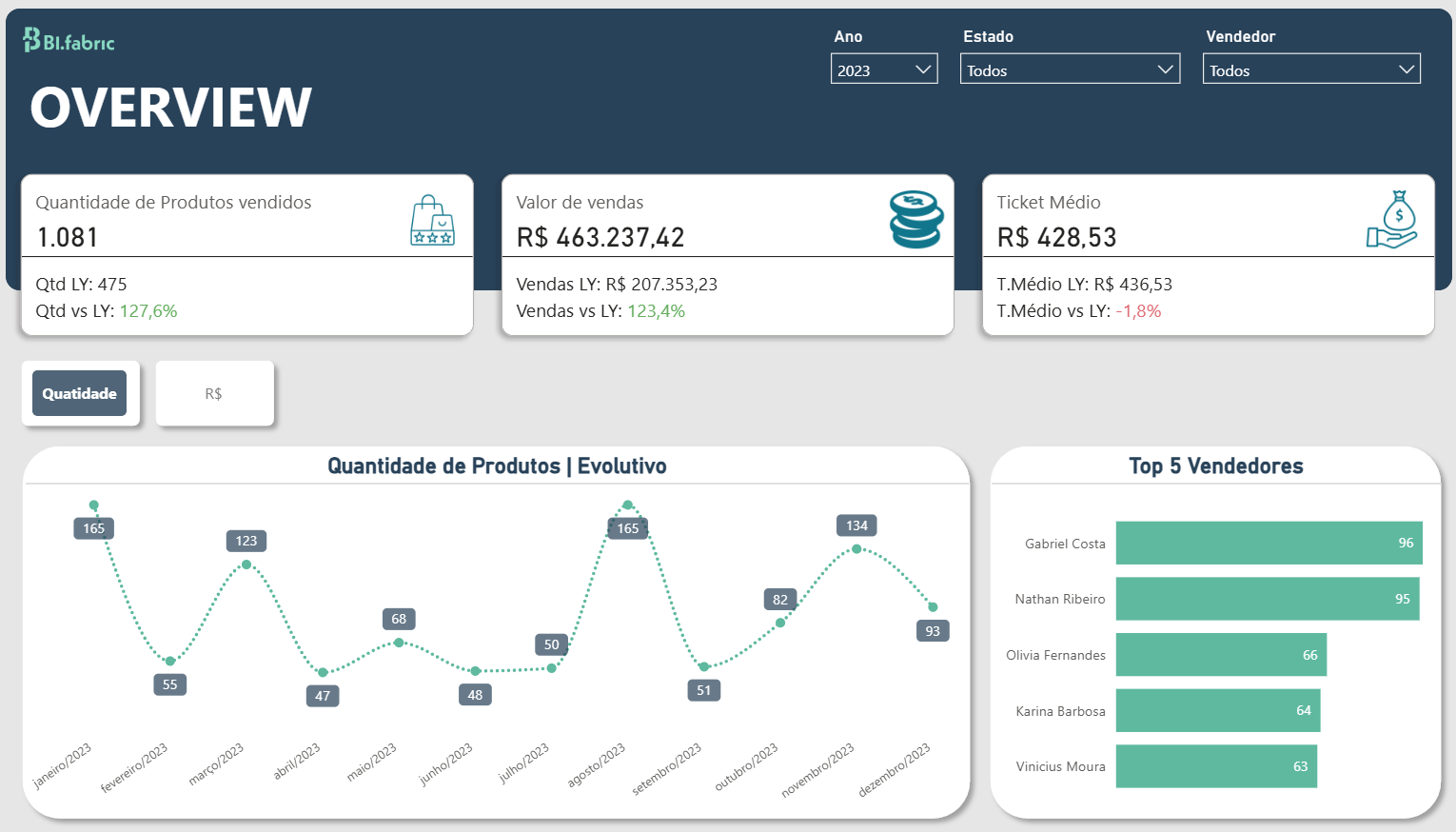Select the Quatidade view button
This screenshot has width=1456, height=832.
80,393
